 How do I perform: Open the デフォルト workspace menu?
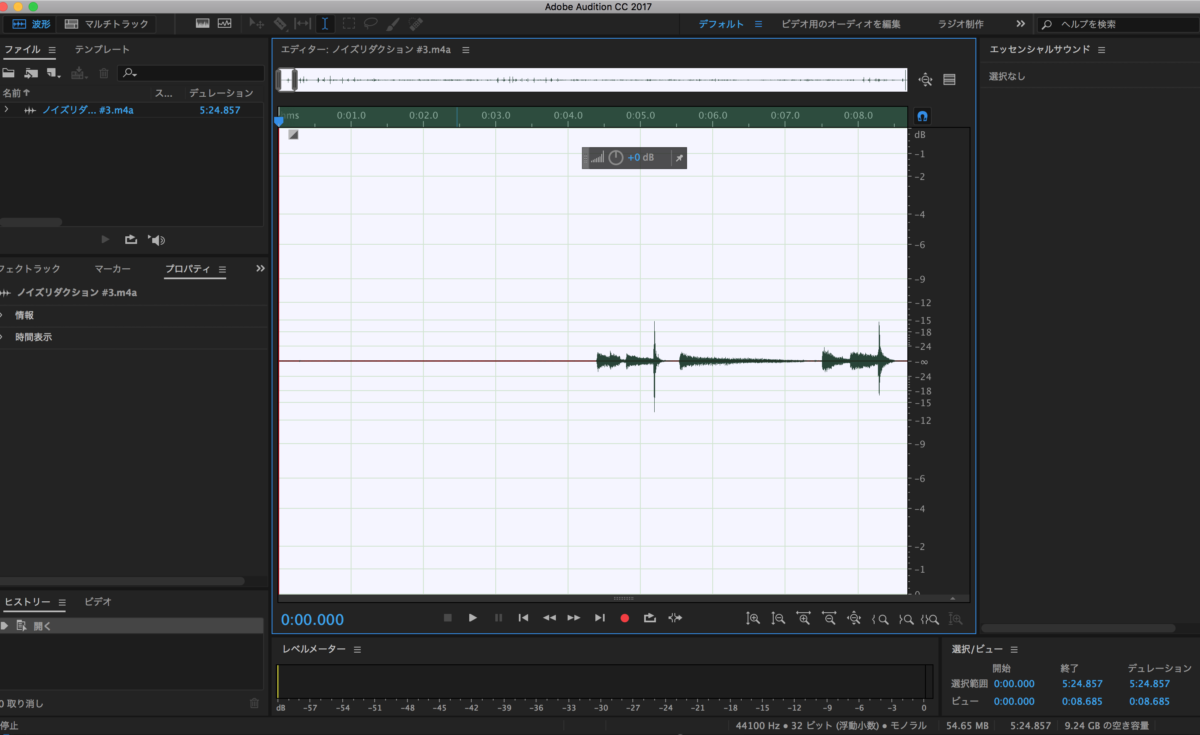[758, 23]
